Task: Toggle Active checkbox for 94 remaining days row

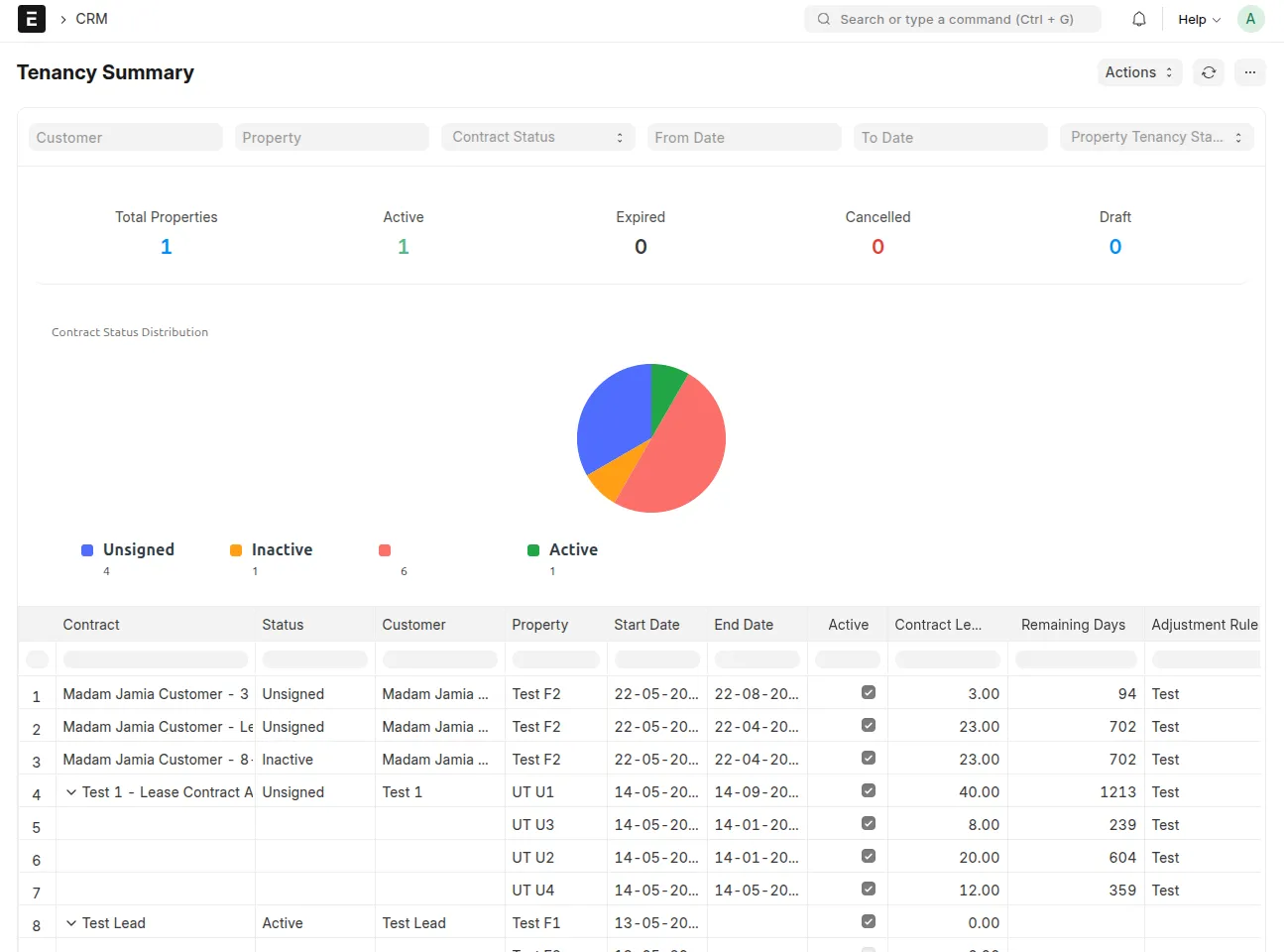Action: [869, 693]
